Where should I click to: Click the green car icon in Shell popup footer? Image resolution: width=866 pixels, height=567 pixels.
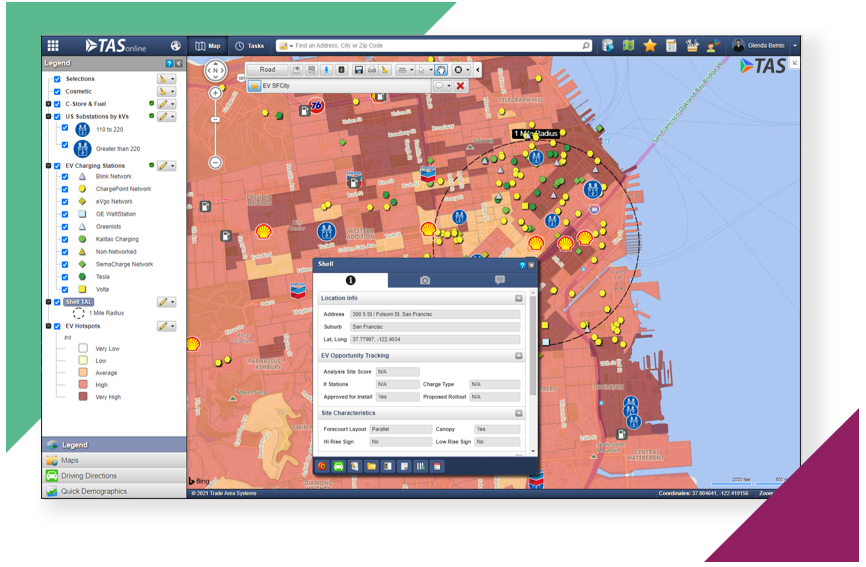339,467
